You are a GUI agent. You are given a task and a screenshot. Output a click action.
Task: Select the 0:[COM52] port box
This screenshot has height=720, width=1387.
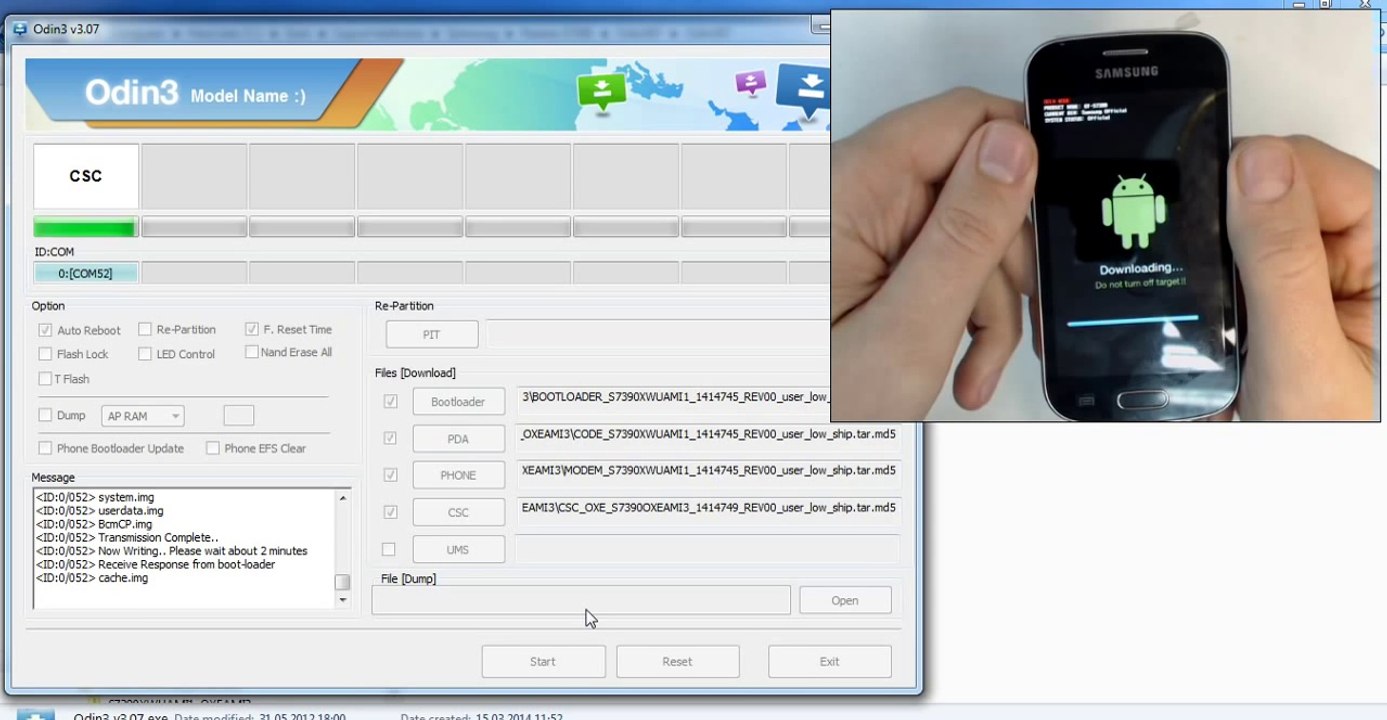(86, 273)
